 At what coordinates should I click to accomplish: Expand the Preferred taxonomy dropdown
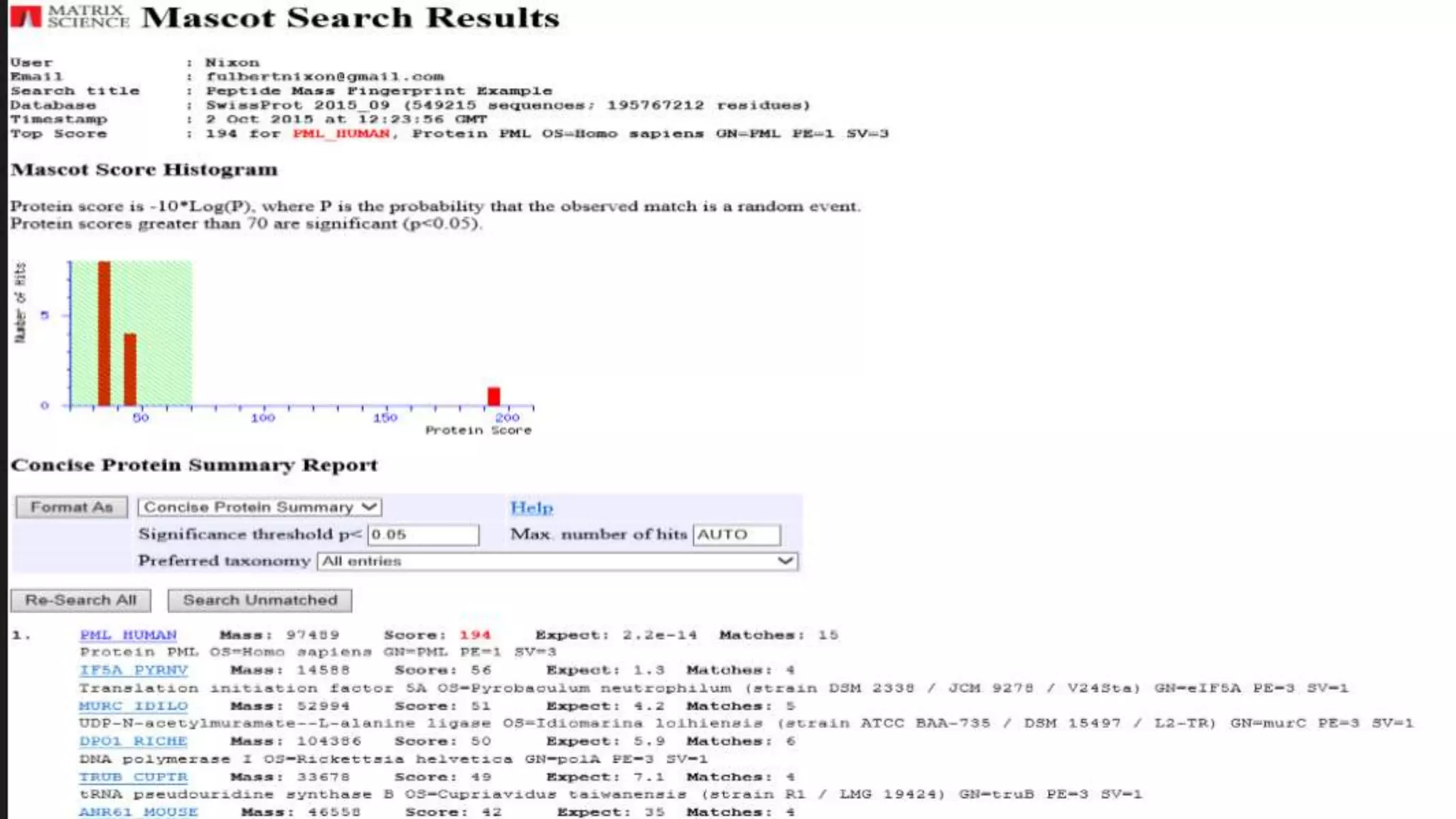pos(557,561)
